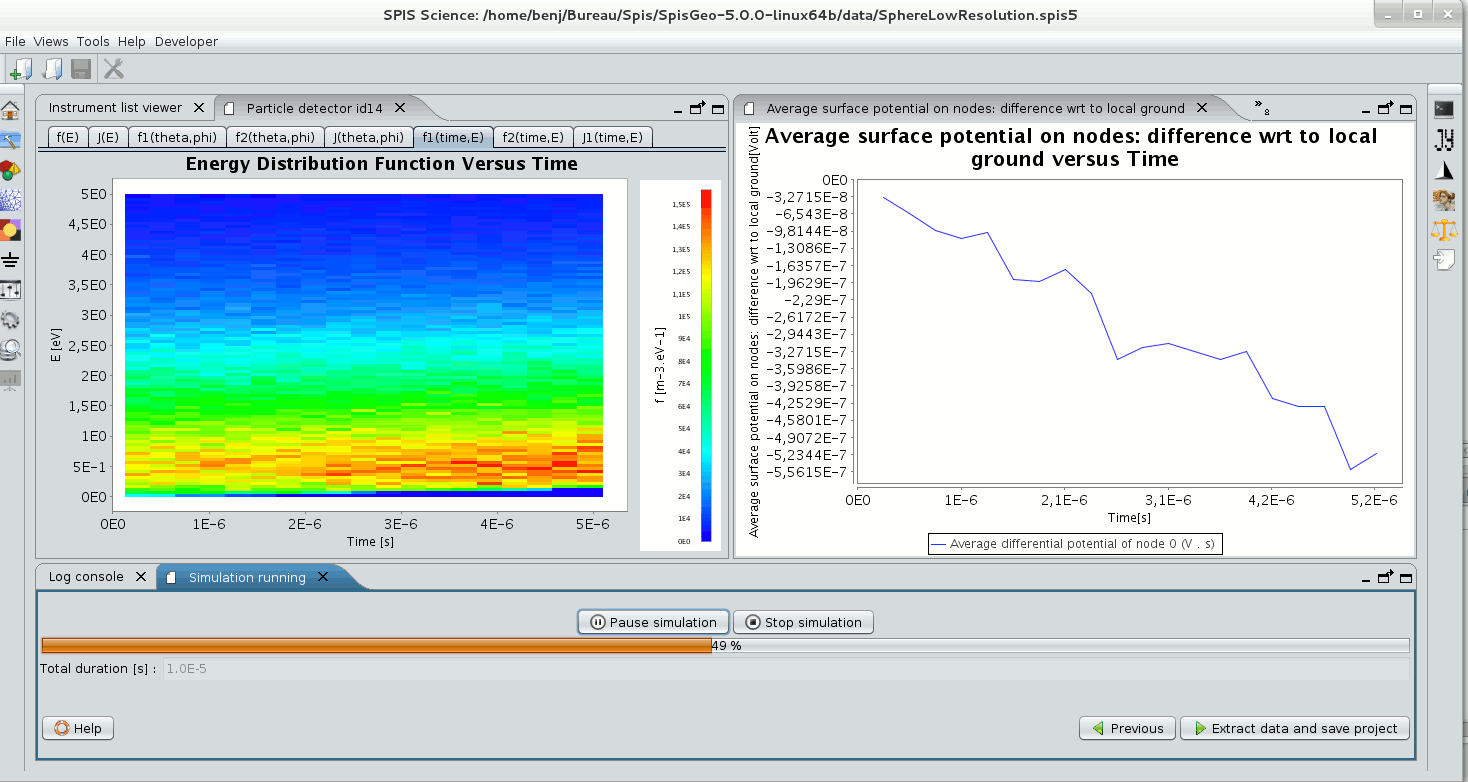Click Extract data and save project
The height and width of the screenshot is (782, 1468).
coord(1294,728)
